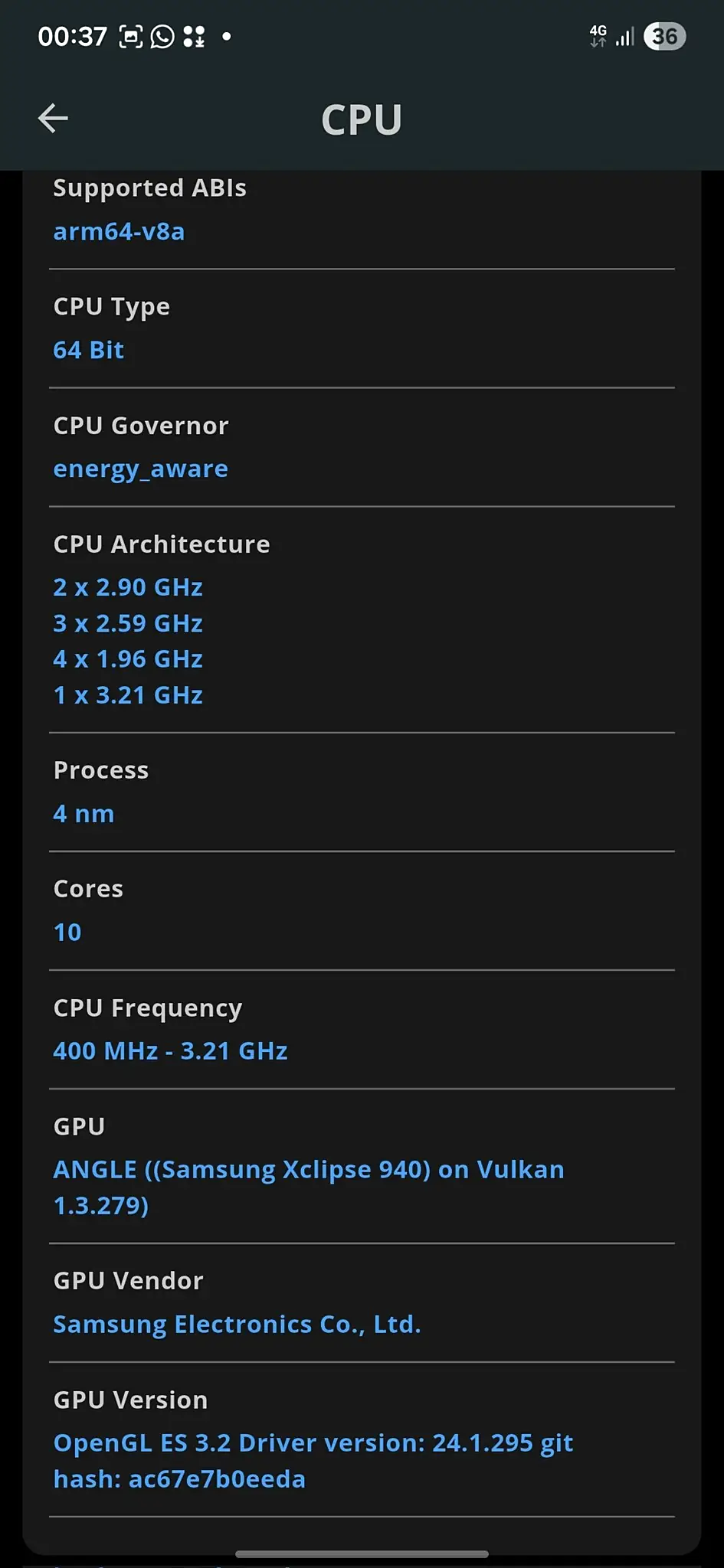724x1568 pixels.
Task: Tap the 64 Bit CPU Type value
Action: (88, 350)
